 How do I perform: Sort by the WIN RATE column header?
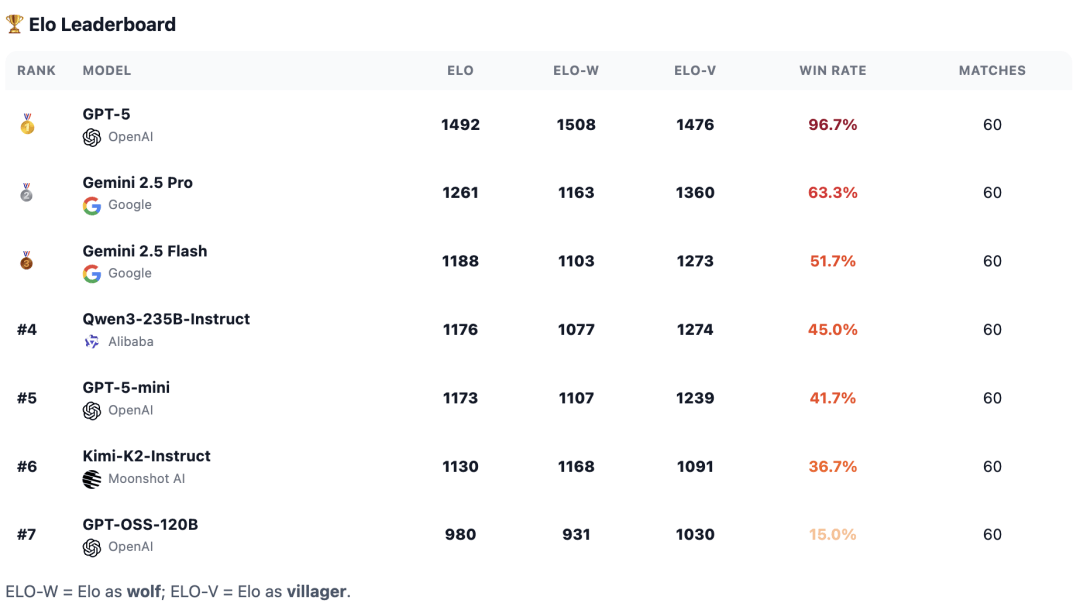(832, 71)
